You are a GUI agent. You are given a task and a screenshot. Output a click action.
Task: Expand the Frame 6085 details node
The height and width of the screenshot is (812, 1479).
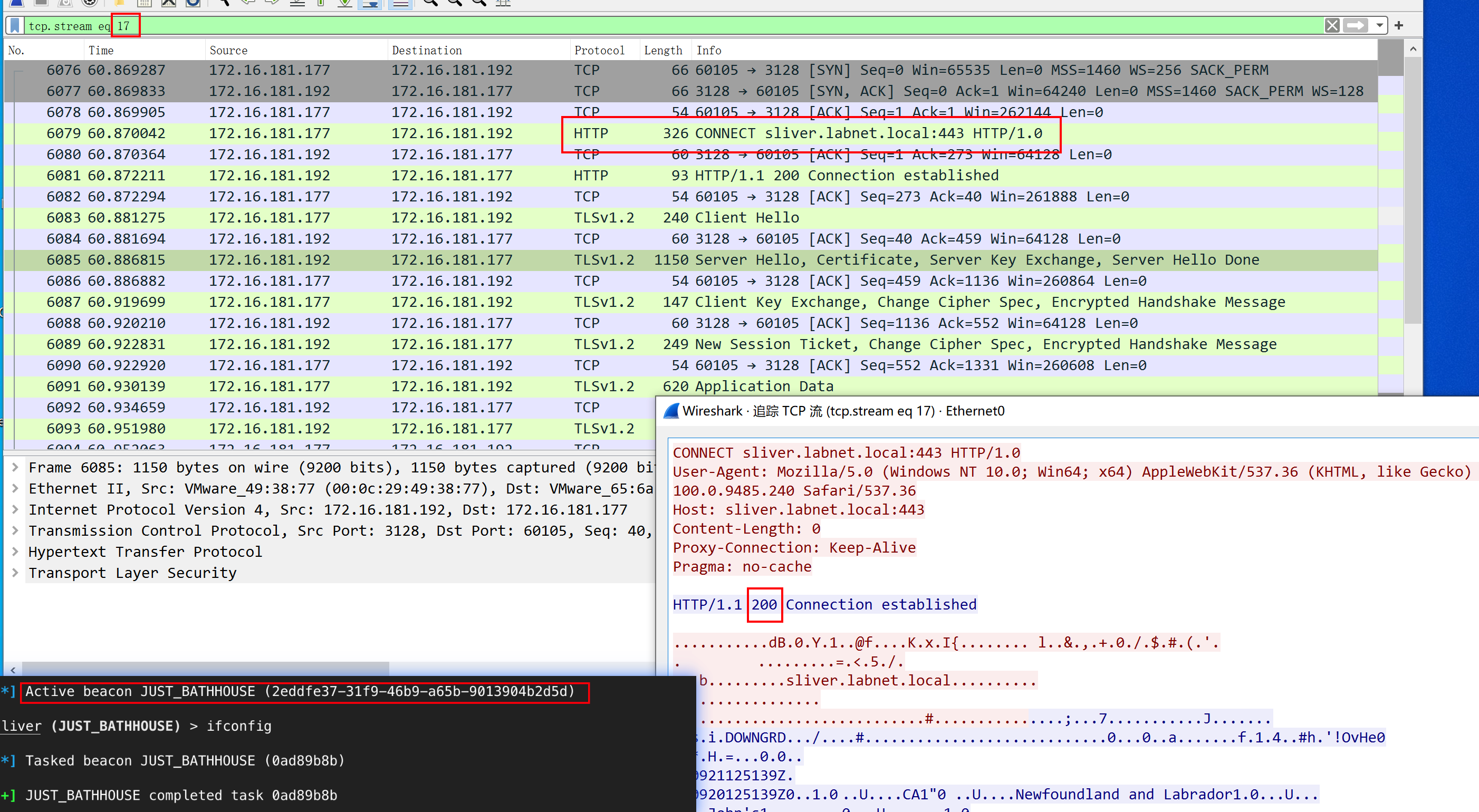click(x=15, y=467)
